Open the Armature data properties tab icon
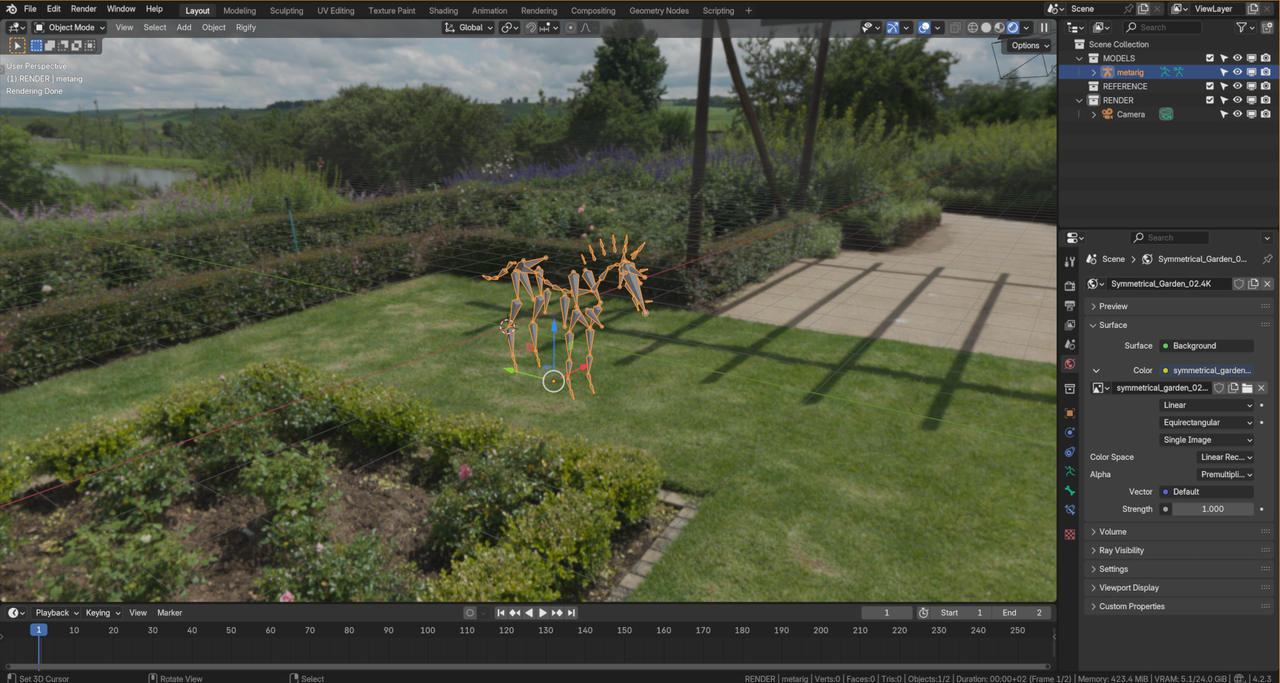The image size is (1280, 683). click(1070, 471)
